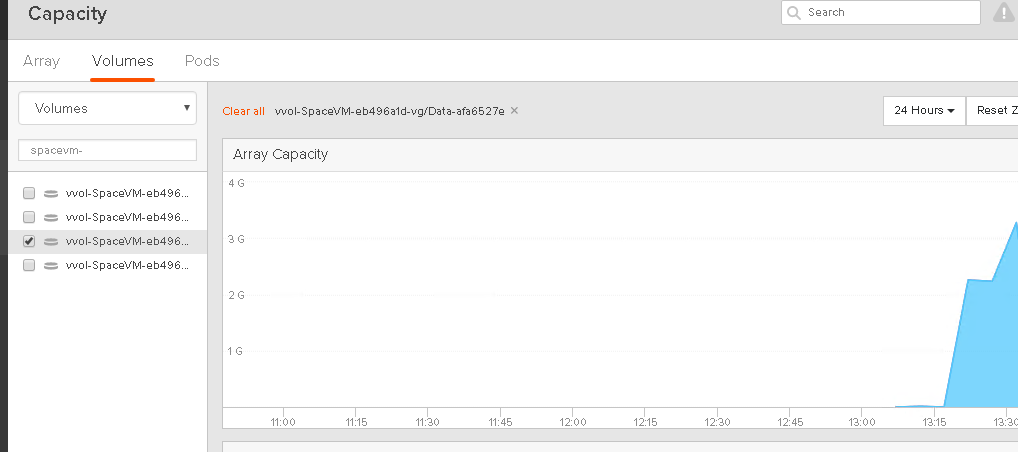Screen dimensions: 1018x452
Task: Remove the Data-afa6527e volume filter chip
Action: [x=514, y=111]
